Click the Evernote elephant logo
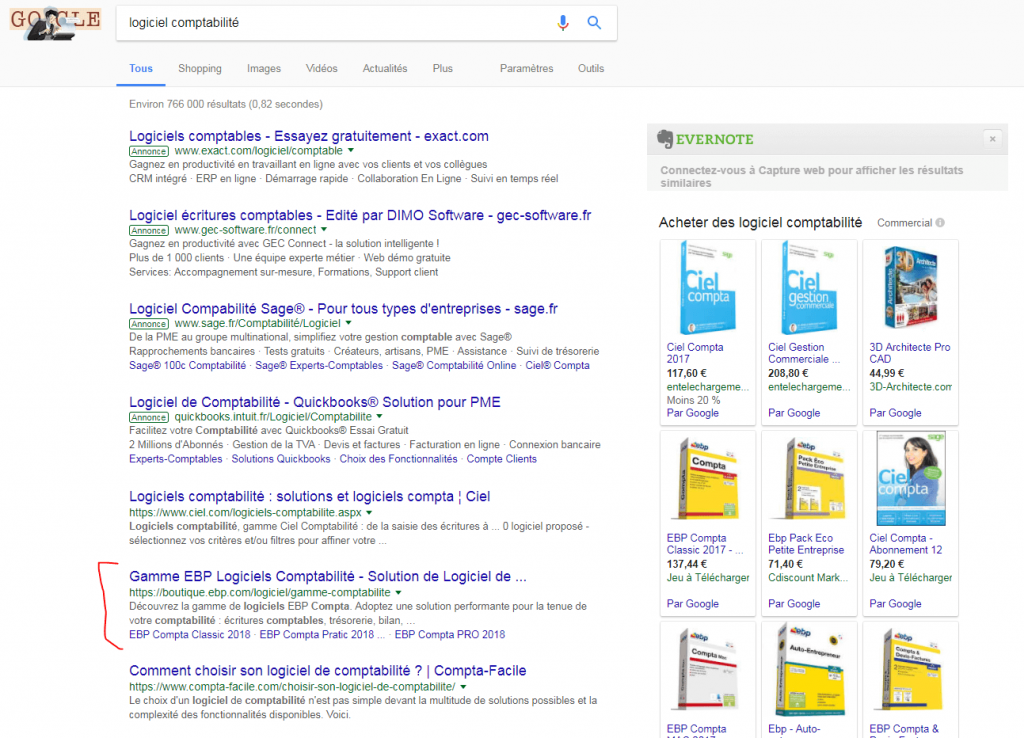Screen dimensions: 1024x738 pos(663,139)
